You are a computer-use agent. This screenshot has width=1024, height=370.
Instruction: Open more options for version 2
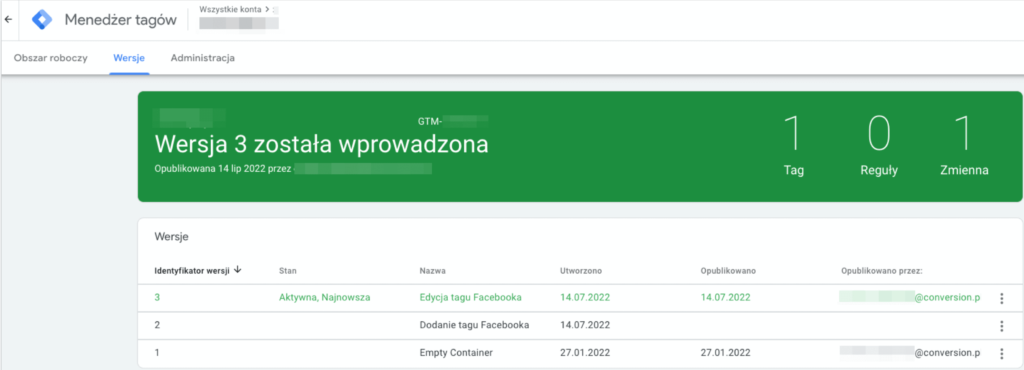pyautogui.click(x=1001, y=326)
